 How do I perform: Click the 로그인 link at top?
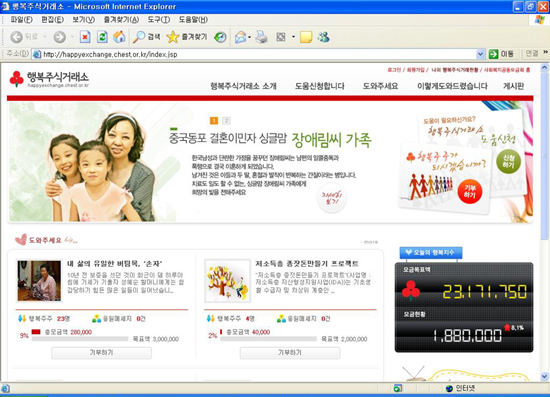coord(394,70)
